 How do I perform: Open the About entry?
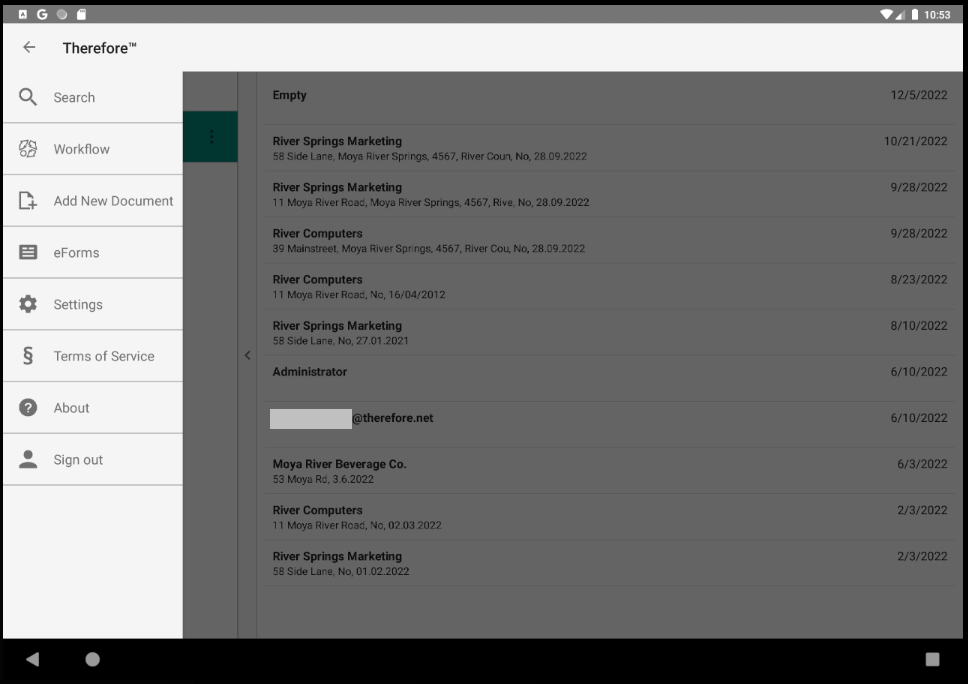(93, 408)
